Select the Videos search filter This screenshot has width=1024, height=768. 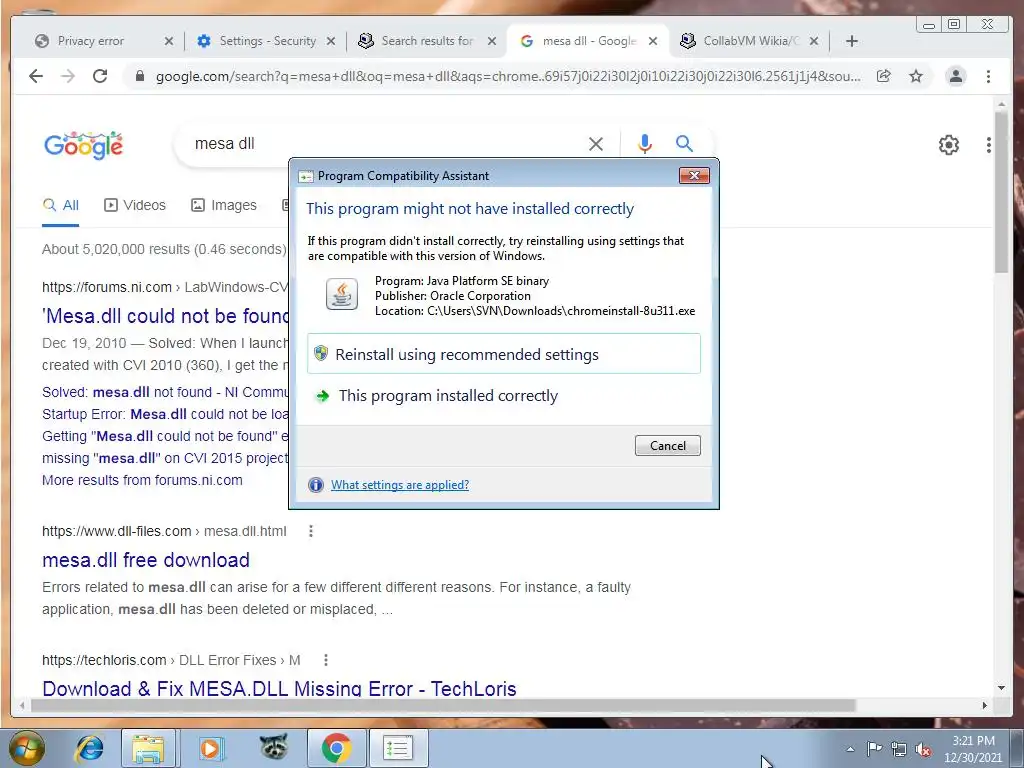135,205
